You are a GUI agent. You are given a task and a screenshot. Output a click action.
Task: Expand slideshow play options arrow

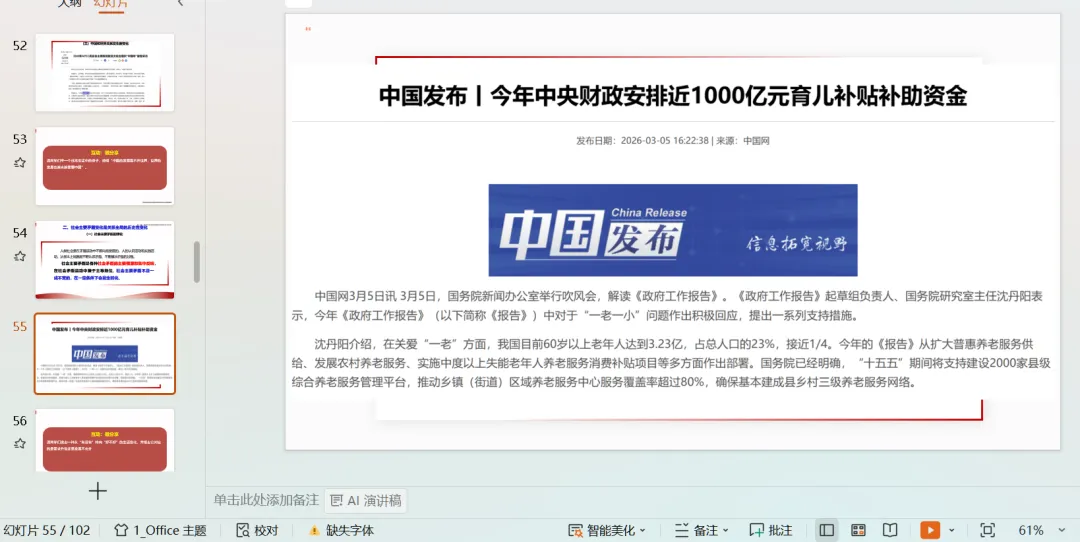(x=952, y=530)
